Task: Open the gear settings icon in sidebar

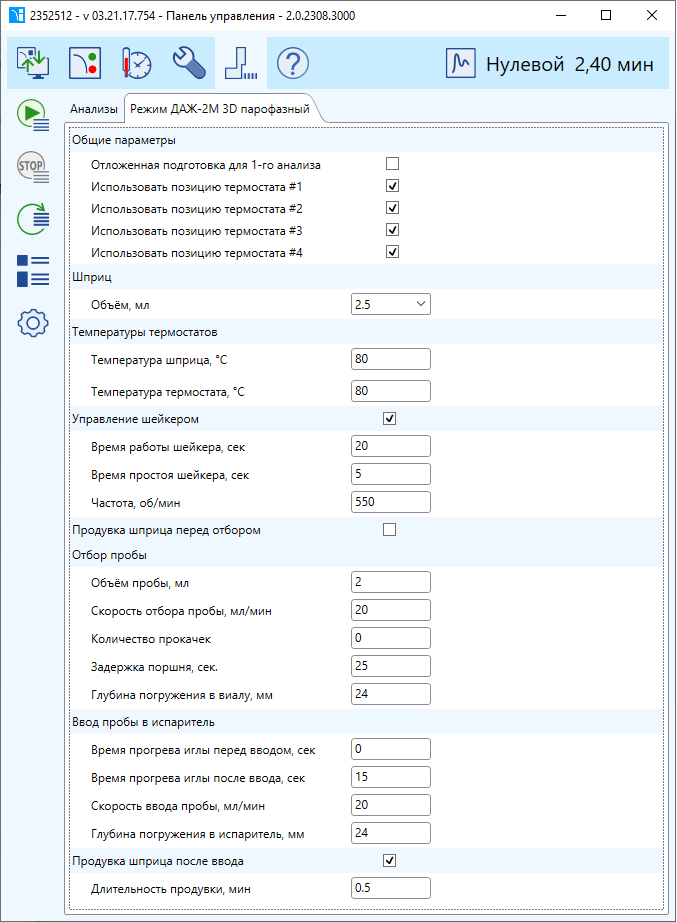Action: [x=33, y=323]
